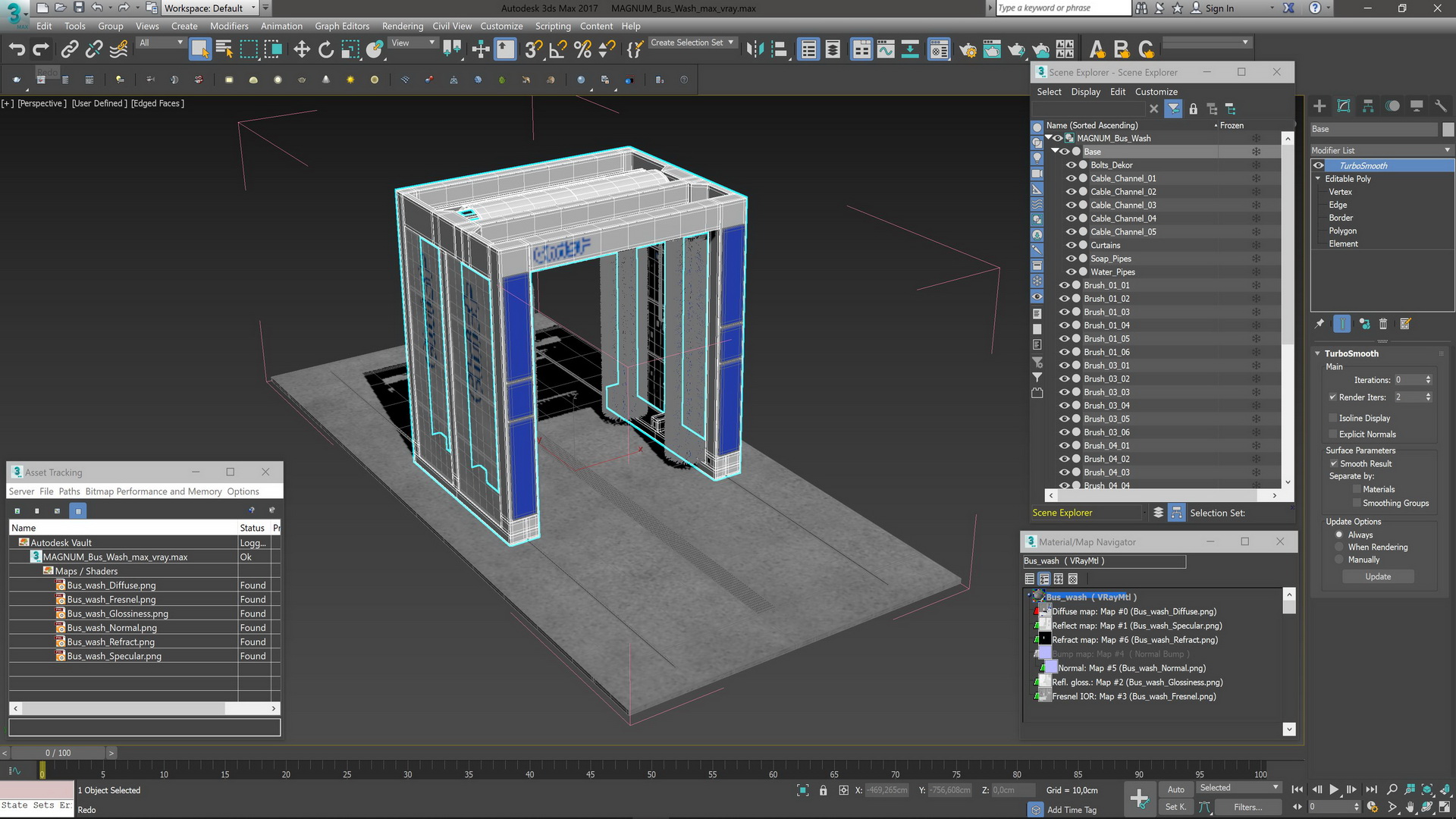The width and height of the screenshot is (1456, 819).
Task: Click Remove modifier trash icon
Action: [1382, 324]
